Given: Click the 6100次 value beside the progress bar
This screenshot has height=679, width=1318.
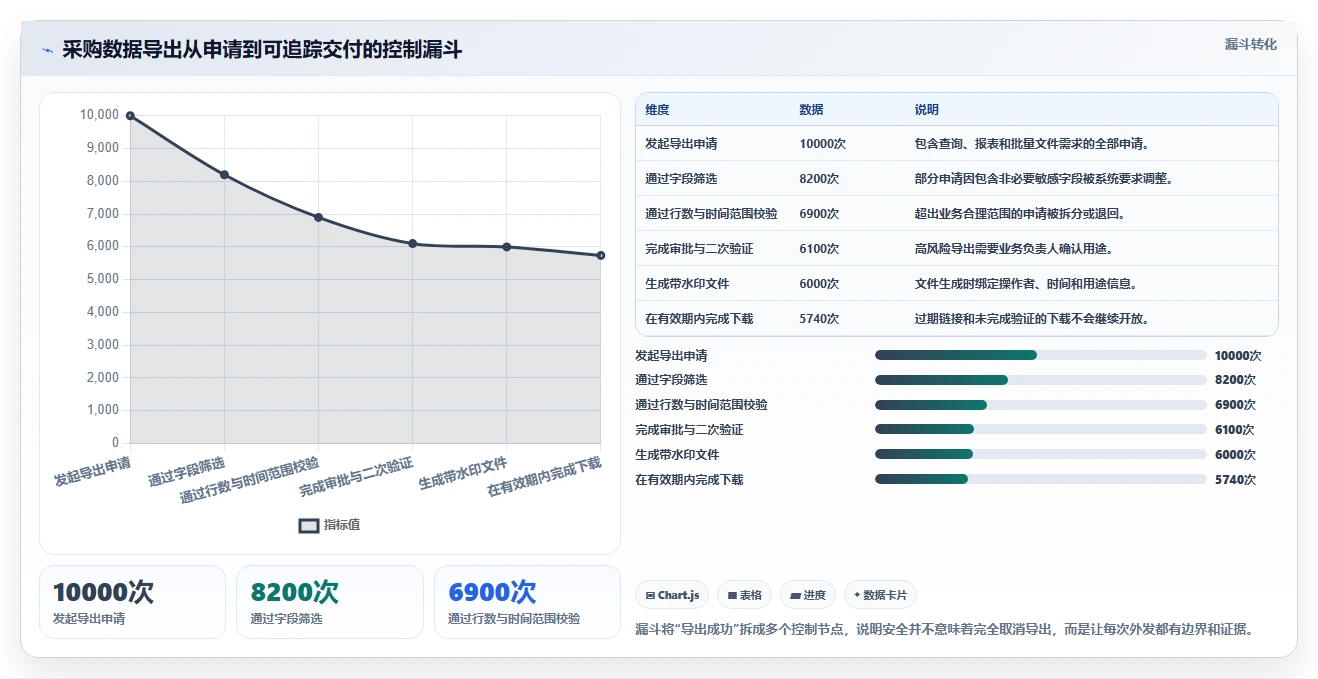Looking at the screenshot, I should coord(1235,430).
